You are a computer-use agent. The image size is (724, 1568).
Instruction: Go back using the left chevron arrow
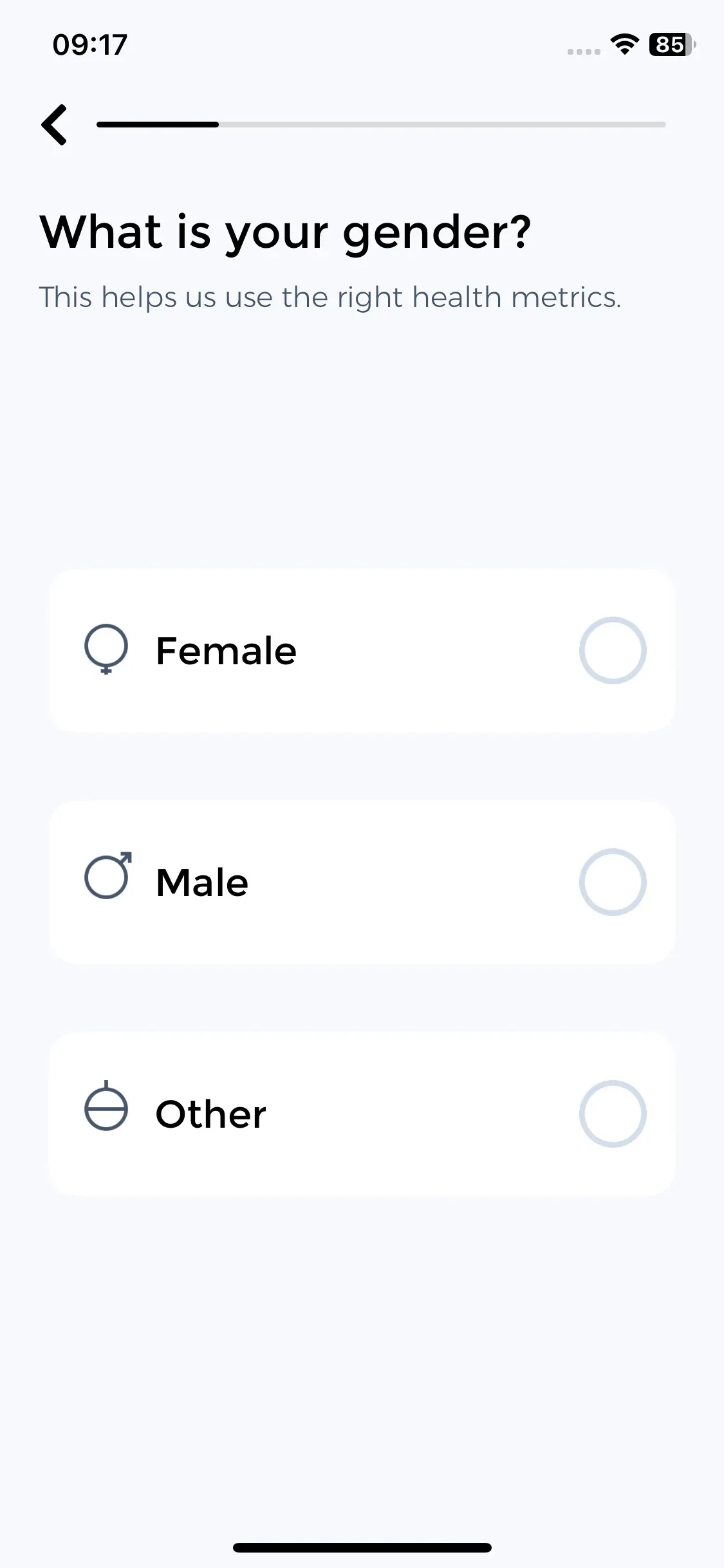click(x=55, y=125)
